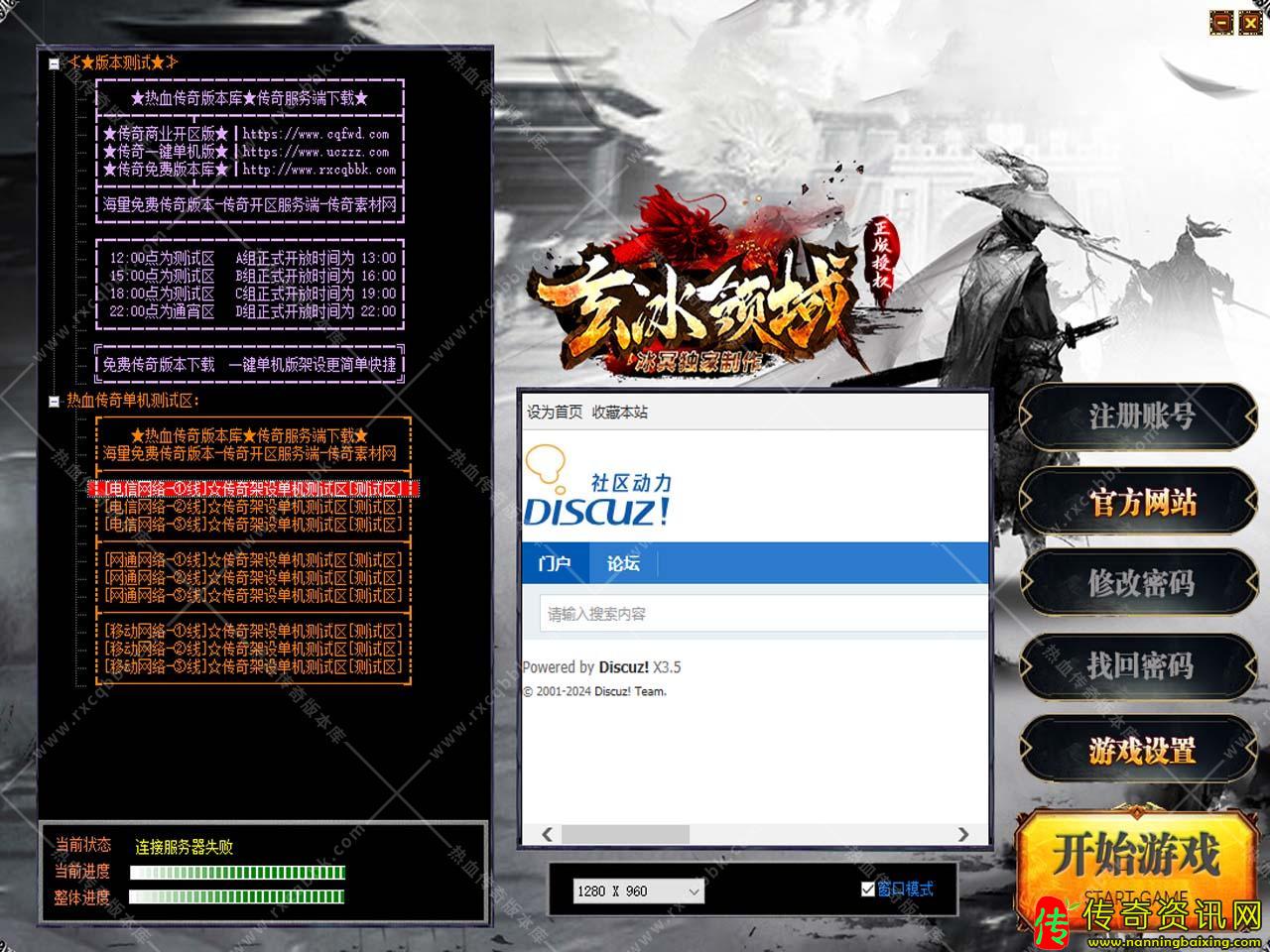Viewport: 1270px width, 952px height.
Task: Open the 1280 X 960 resolution dropdown
Action: [x=694, y=892]
